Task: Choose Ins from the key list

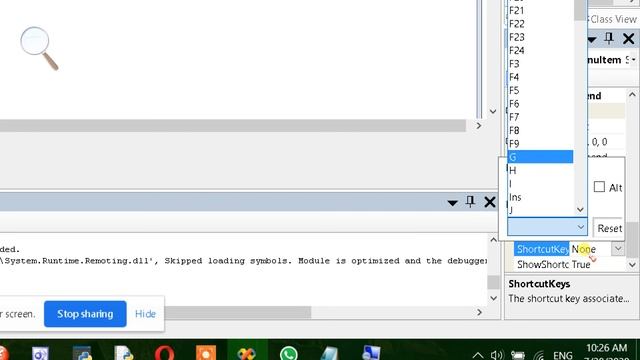Action: pos(540,197)
